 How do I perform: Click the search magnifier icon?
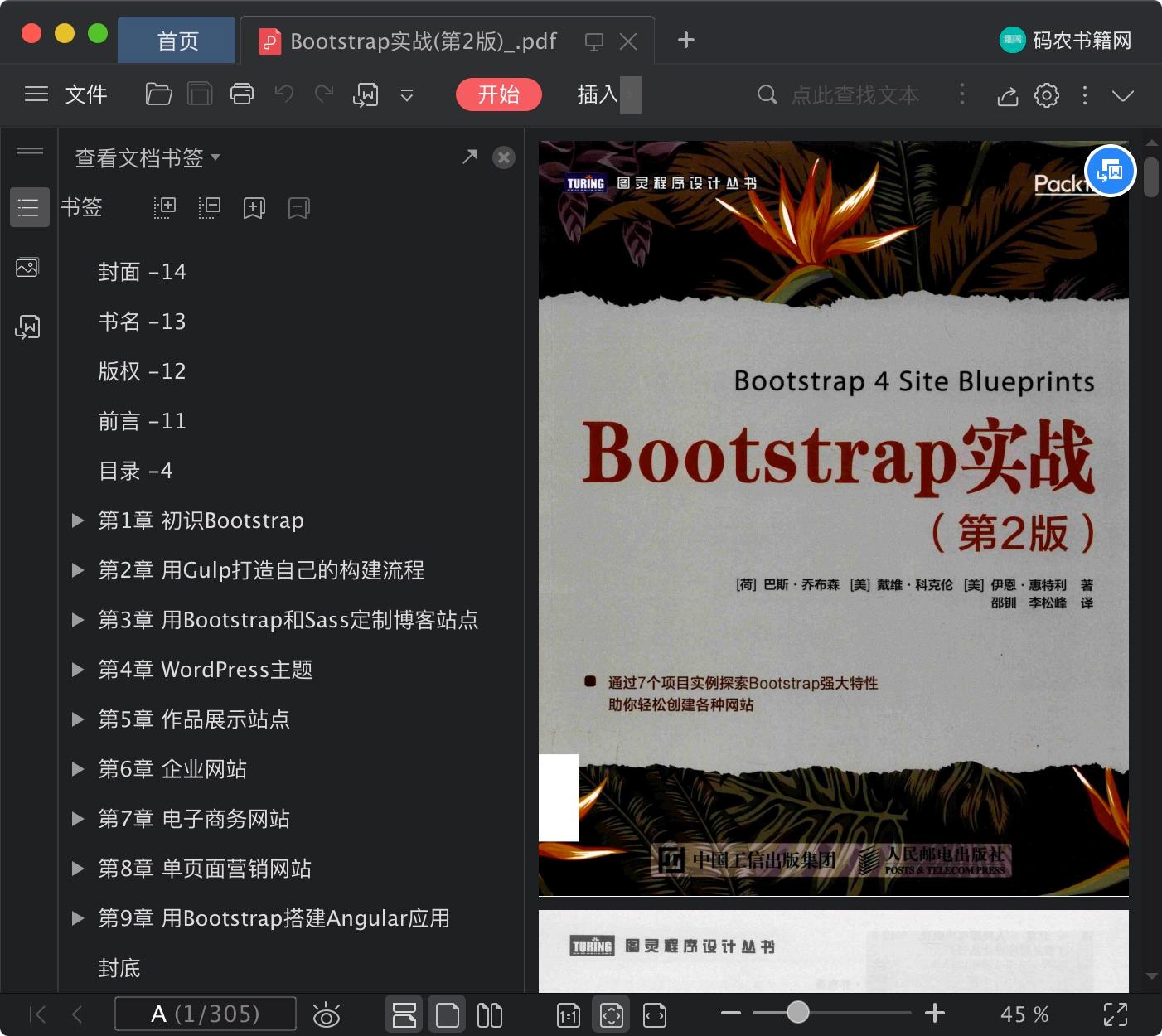click(767, 94)
